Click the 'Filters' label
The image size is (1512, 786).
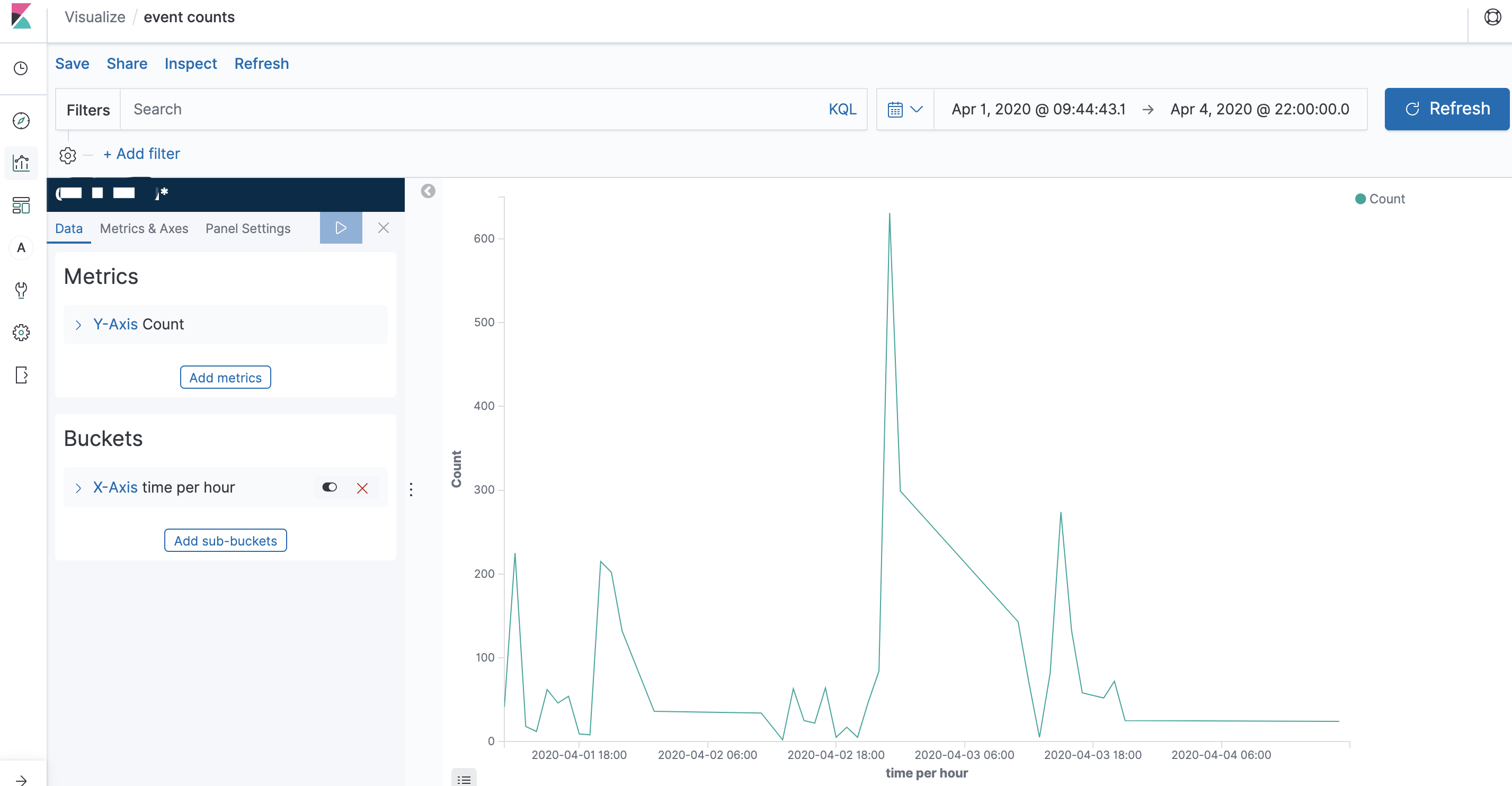pos(88,110)
